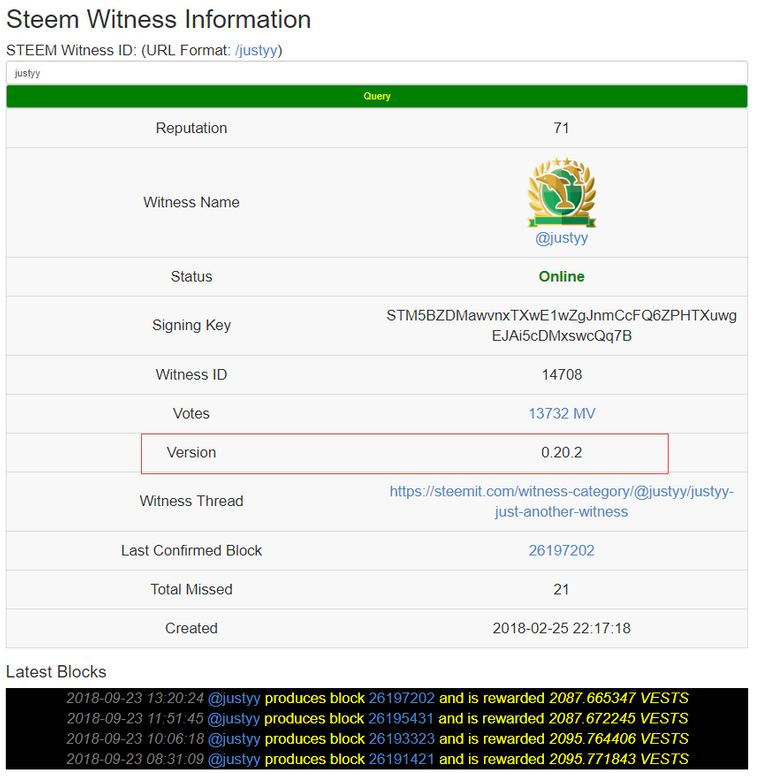Open the /justyy URL format link
This screenshot has width=768, height=780.
(256, 50)
